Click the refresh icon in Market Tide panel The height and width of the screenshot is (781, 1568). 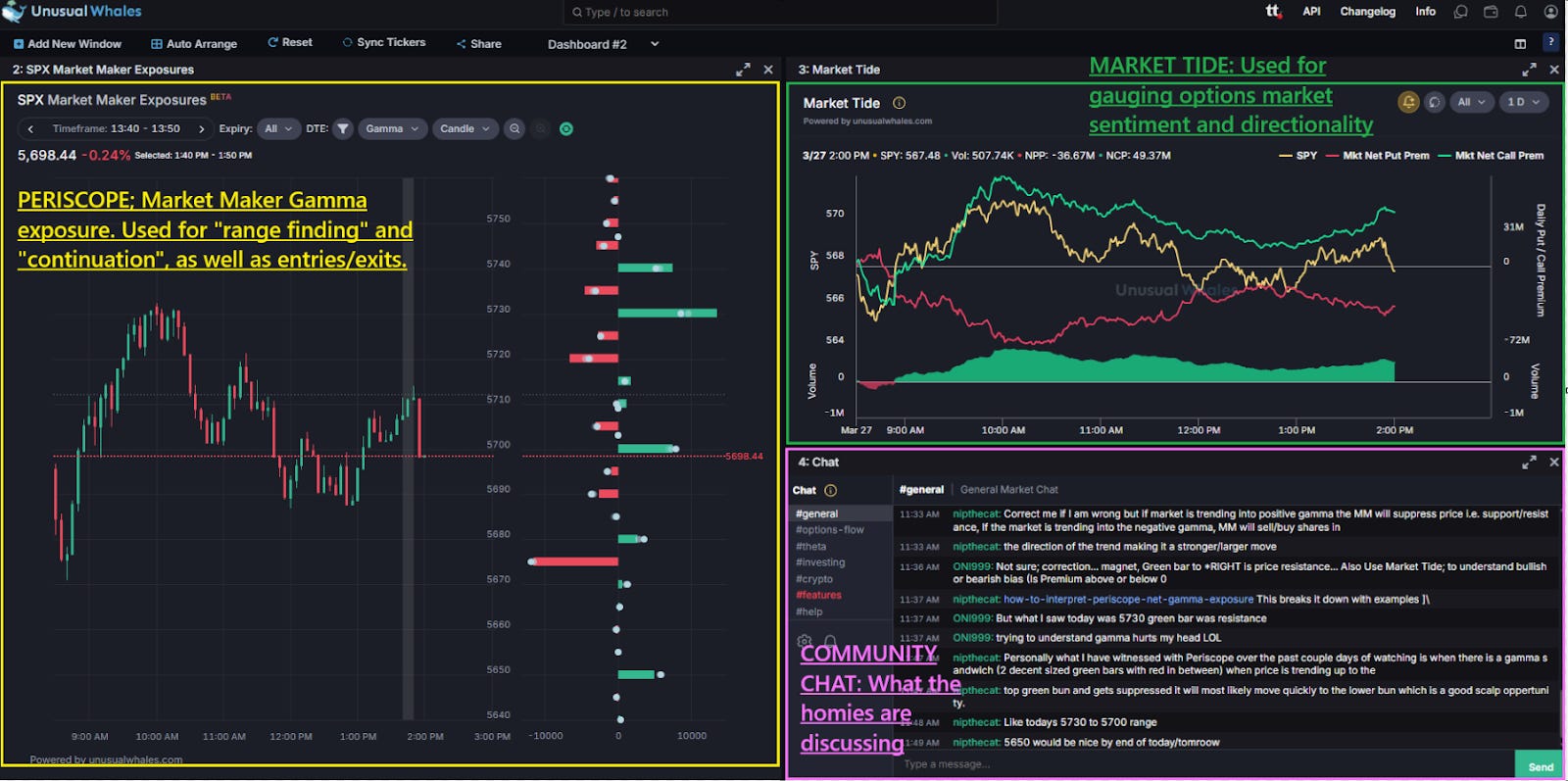pyautogui.click(x=1435, y=102)
